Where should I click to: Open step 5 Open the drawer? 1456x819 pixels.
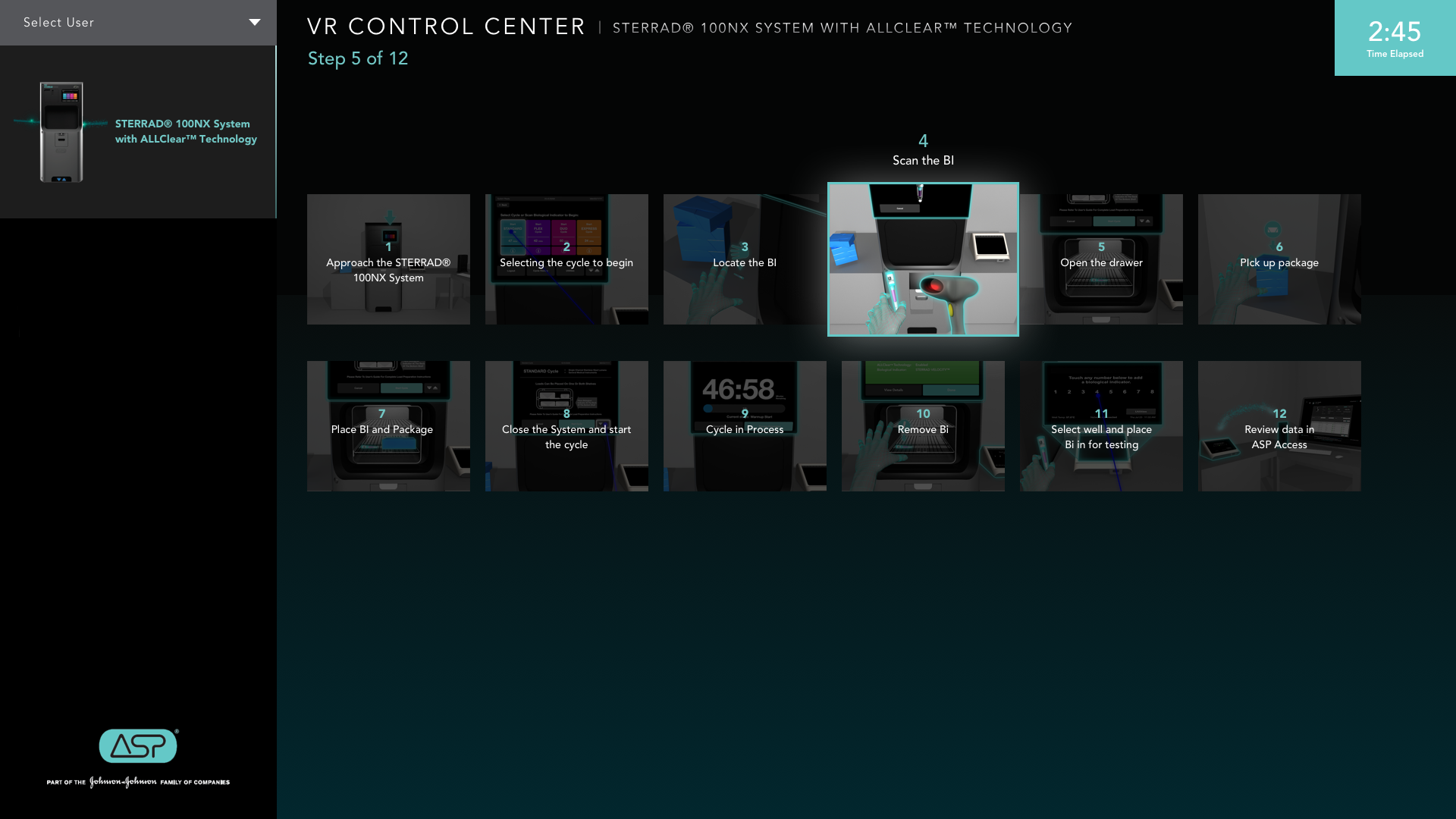1101,259
